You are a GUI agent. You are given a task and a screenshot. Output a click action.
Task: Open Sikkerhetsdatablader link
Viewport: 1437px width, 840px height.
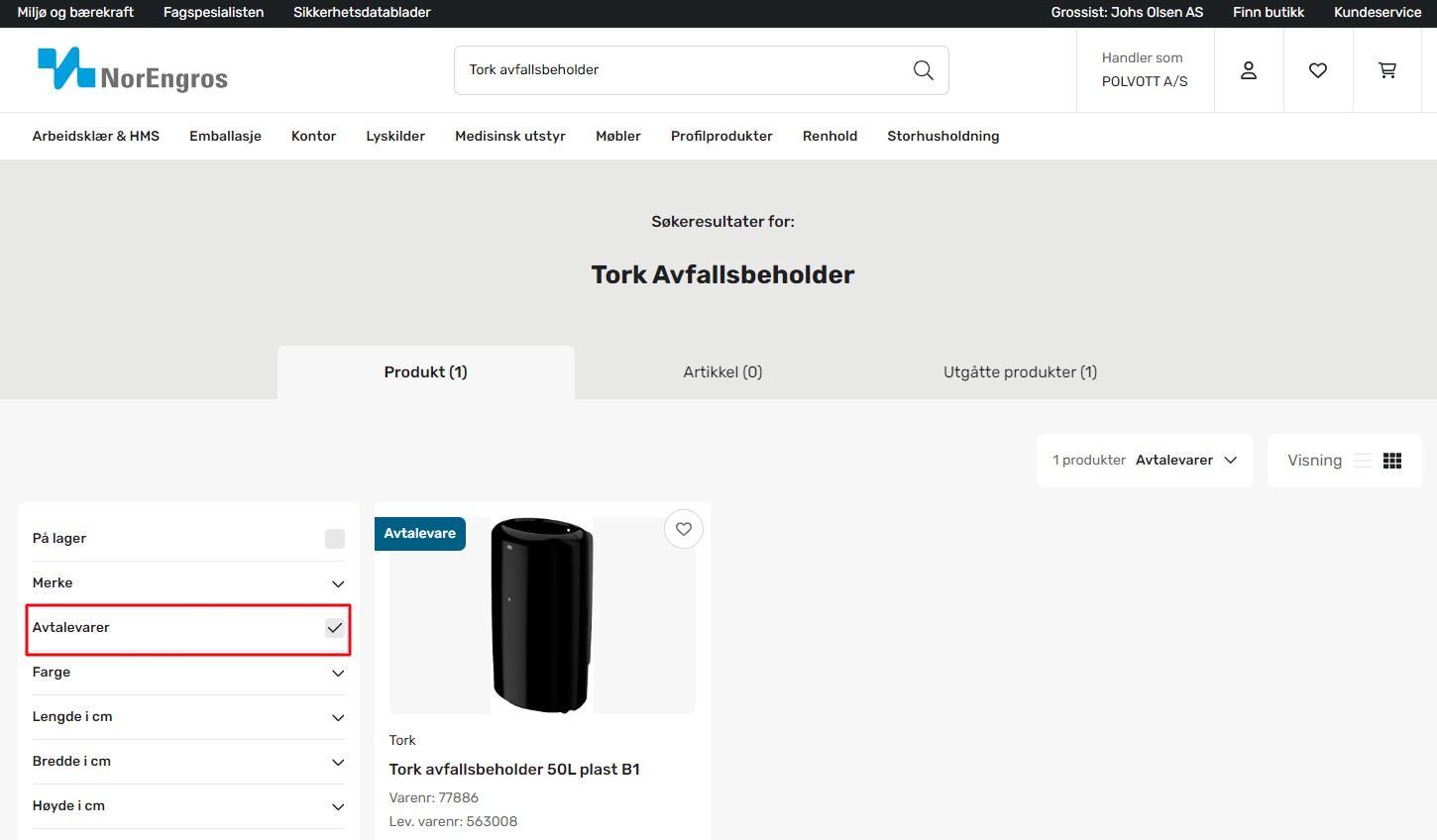[362, 13]
